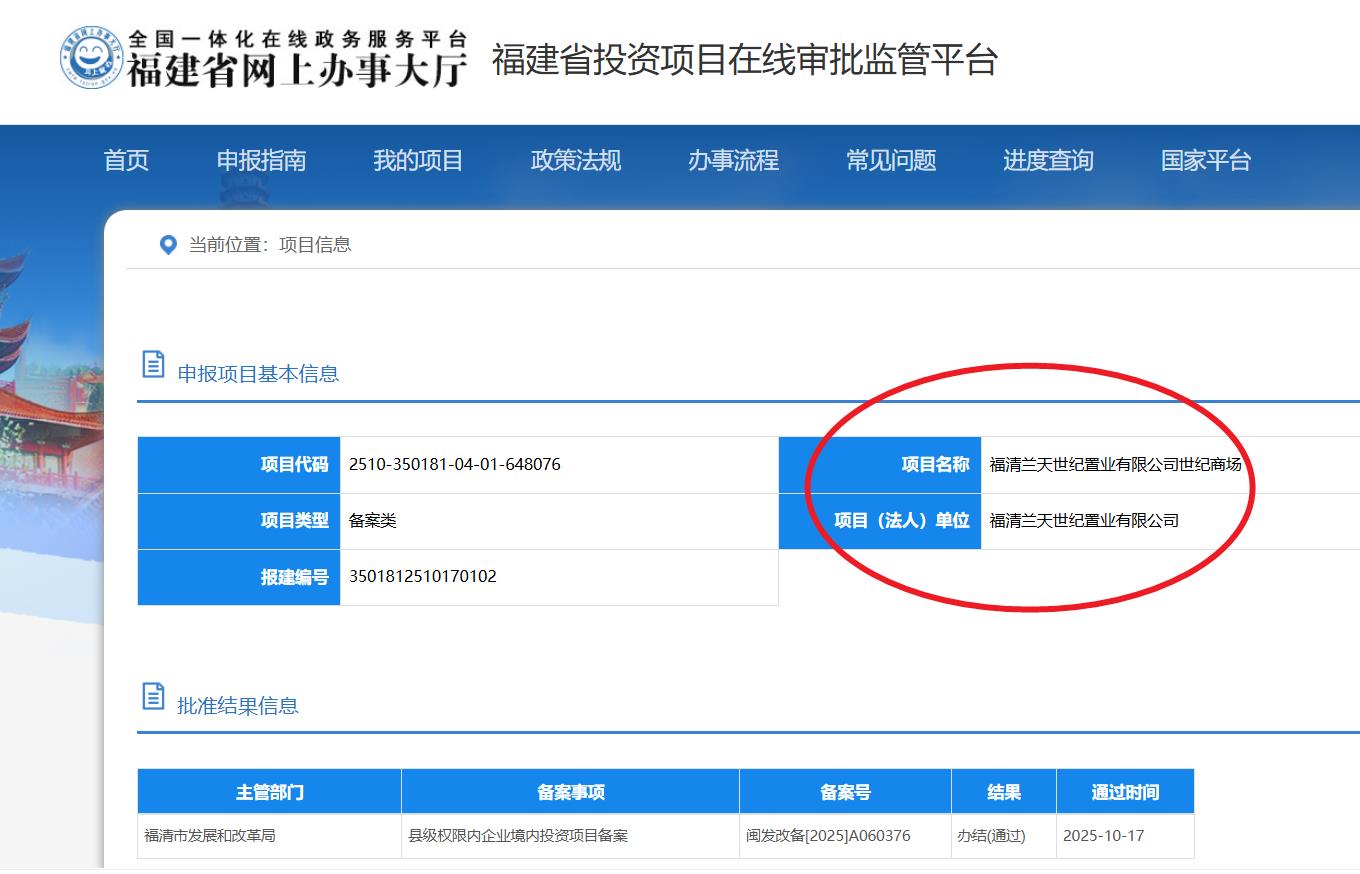Screen dimensions: 1360x874
Task: Click the document icon beside 批准结果信息
Action: 153,697
